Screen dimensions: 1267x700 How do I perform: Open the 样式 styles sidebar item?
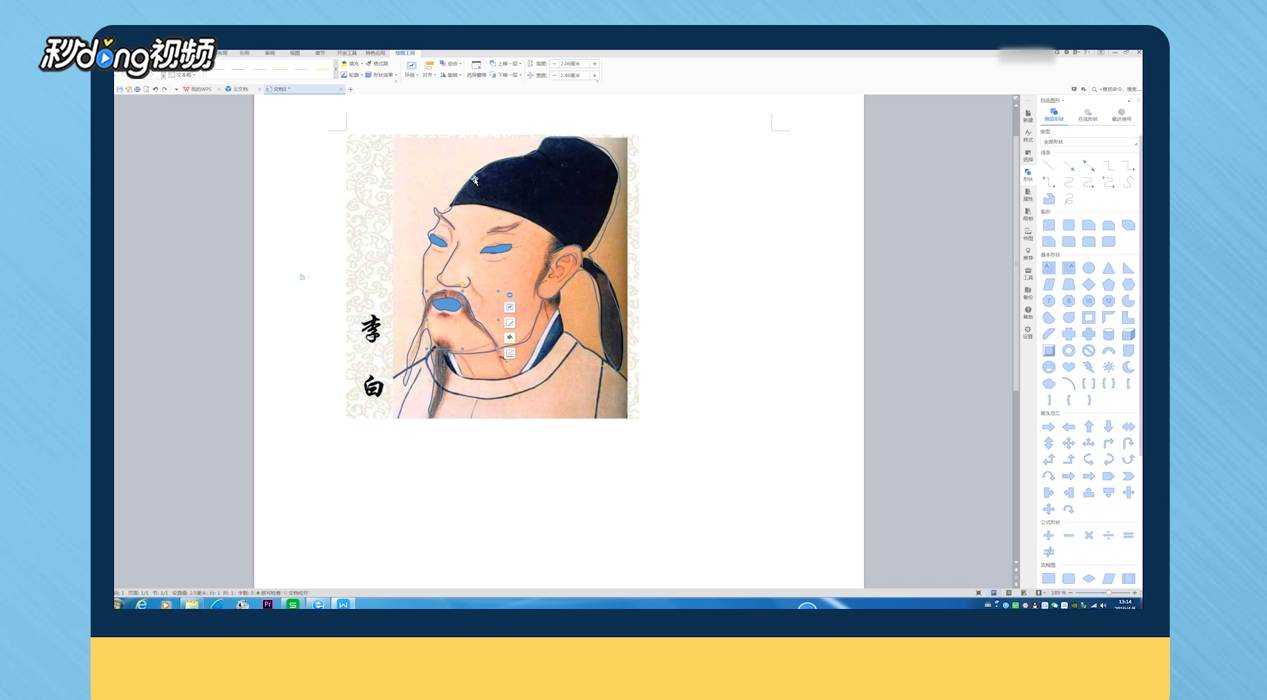[1028, 136]
